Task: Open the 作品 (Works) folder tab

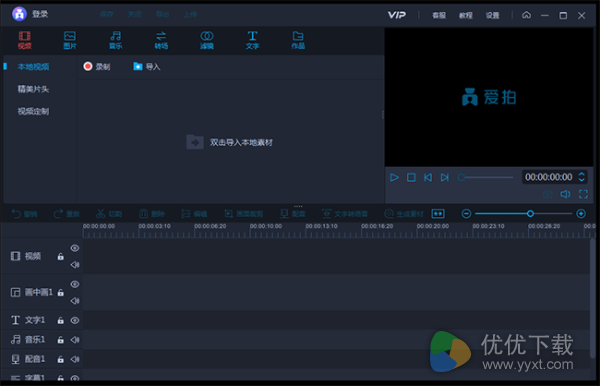Action: click(298, 40)
